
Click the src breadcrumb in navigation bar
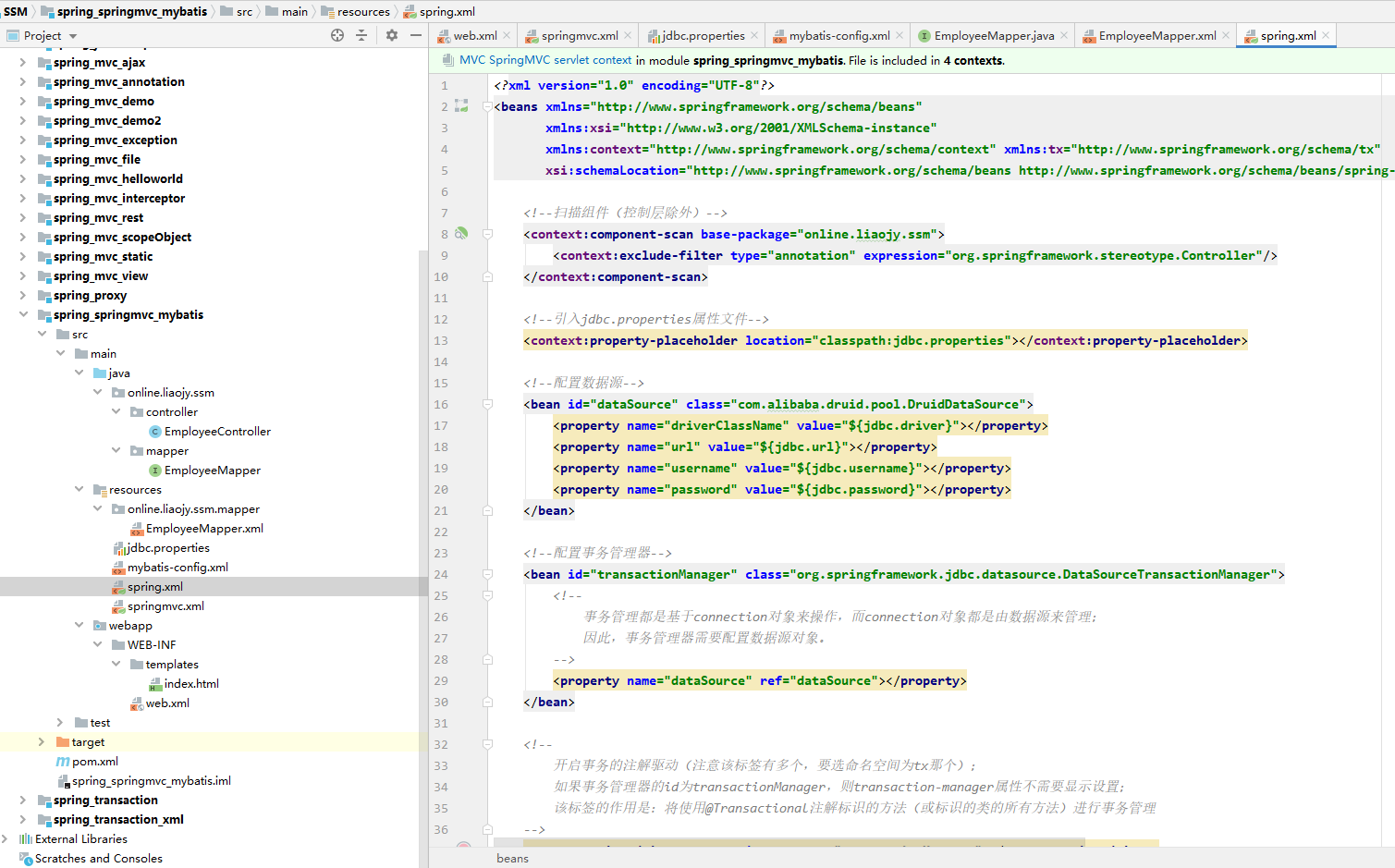[x=236, y=11]
